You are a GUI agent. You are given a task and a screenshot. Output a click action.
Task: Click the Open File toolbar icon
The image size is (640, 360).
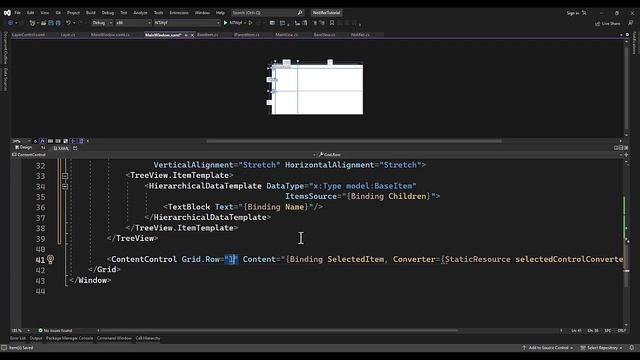[x=43, y=23]
